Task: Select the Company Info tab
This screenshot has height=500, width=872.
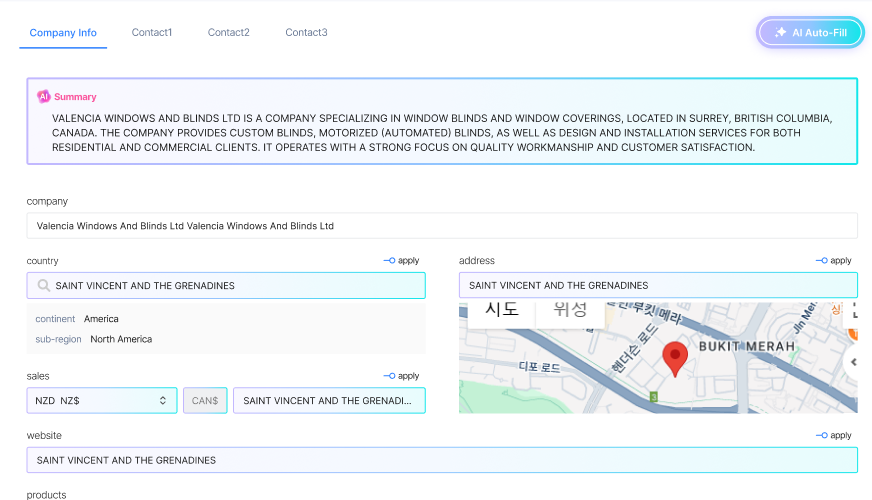Action: [x=63, y=33]
